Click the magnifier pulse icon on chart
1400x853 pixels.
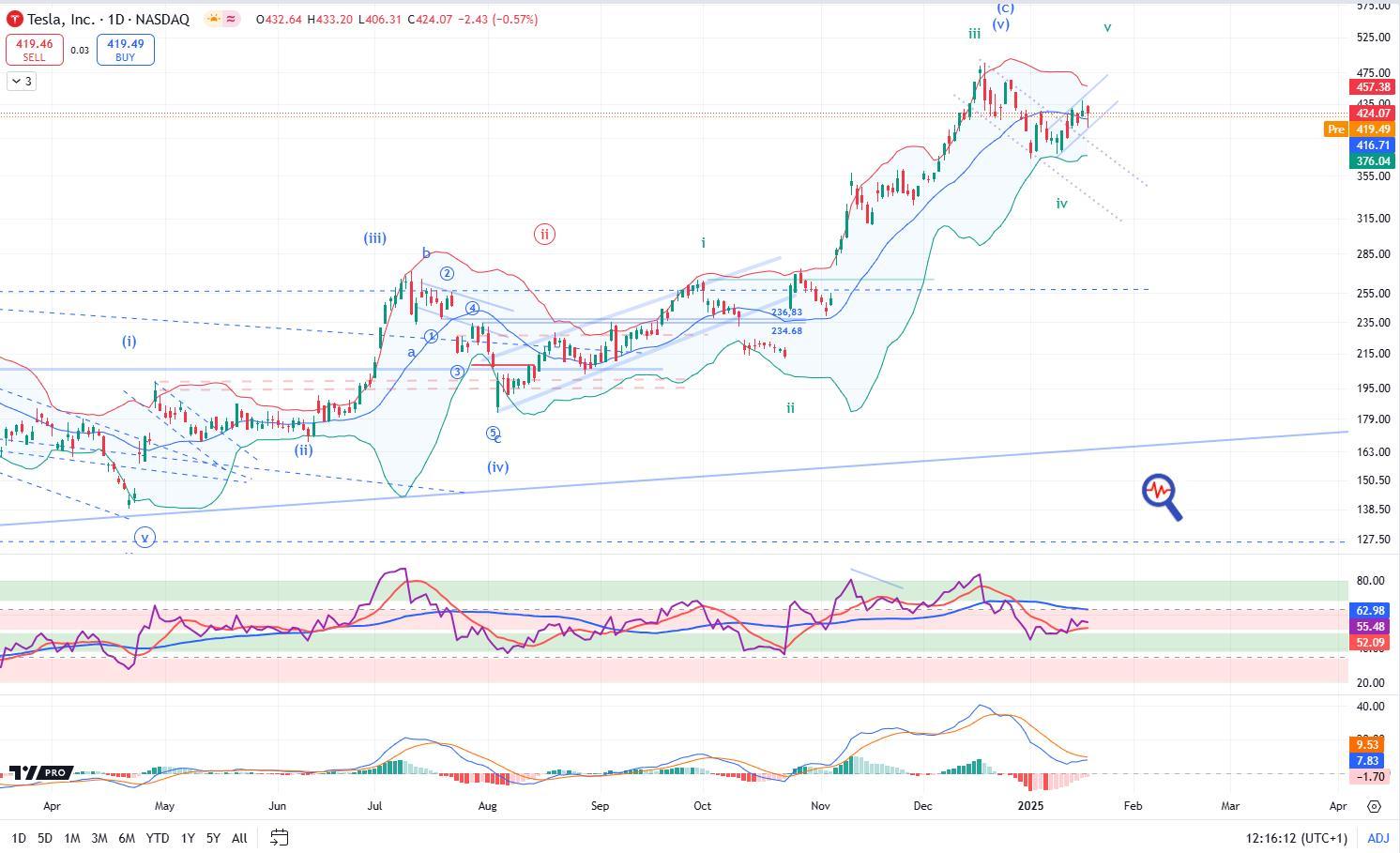click(x=1162, y=497)
